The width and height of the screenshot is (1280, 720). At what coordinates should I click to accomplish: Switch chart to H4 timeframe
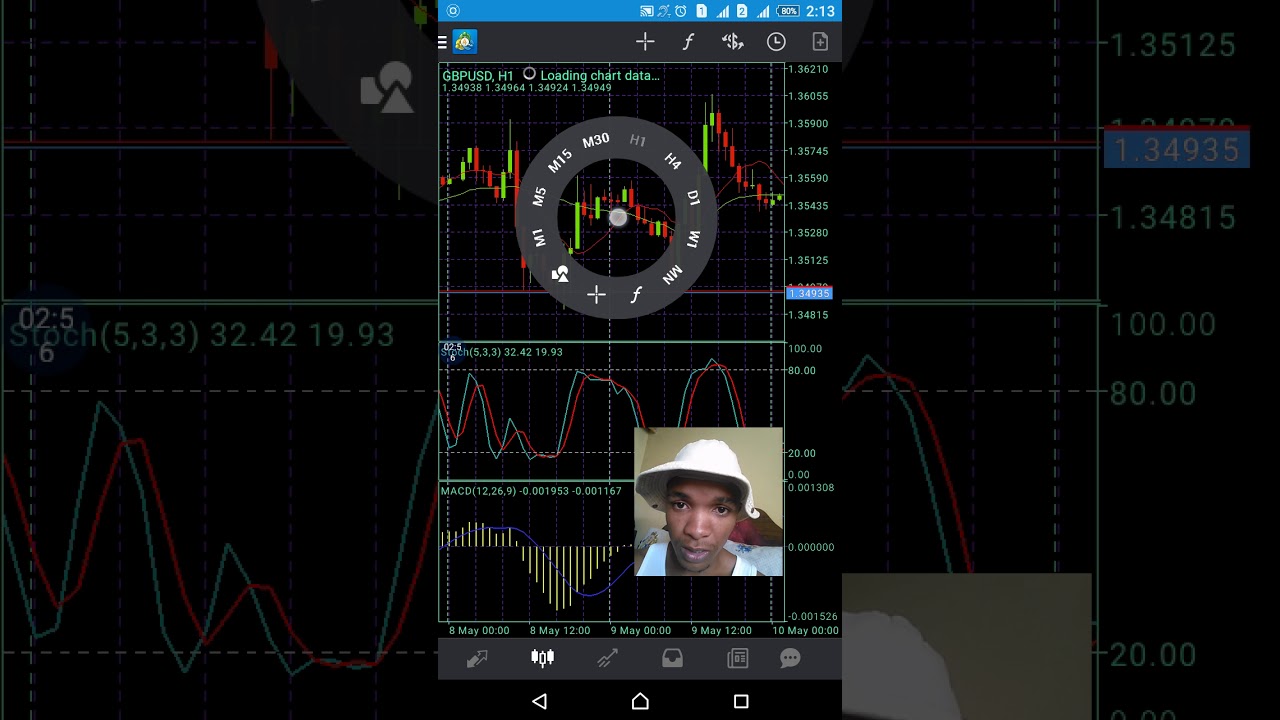(673, 161)
